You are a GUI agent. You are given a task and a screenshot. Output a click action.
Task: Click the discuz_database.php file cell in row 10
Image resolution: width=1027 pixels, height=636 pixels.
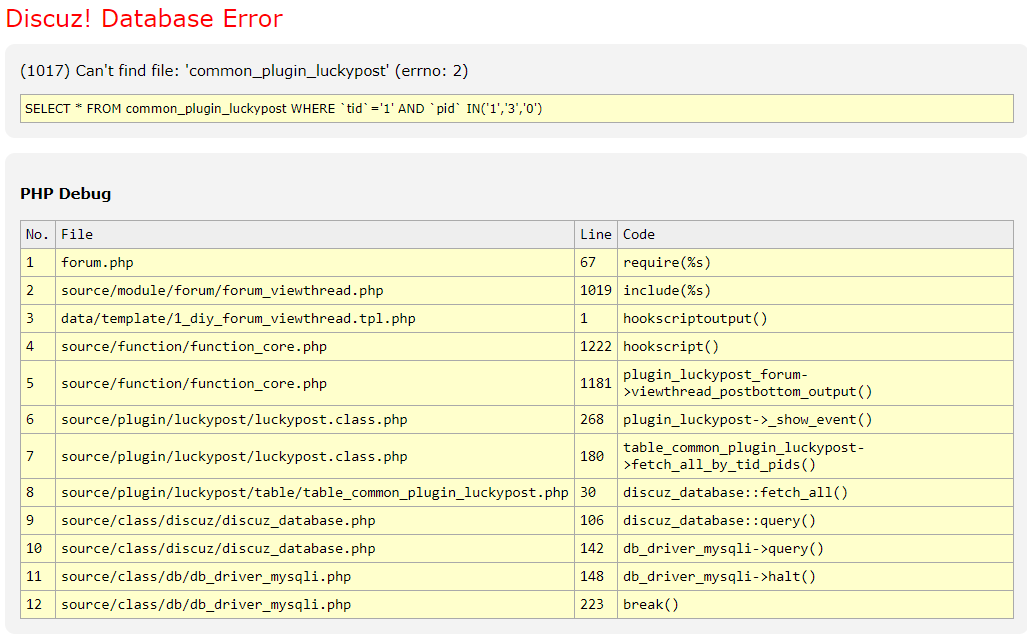tap(315, 549)
